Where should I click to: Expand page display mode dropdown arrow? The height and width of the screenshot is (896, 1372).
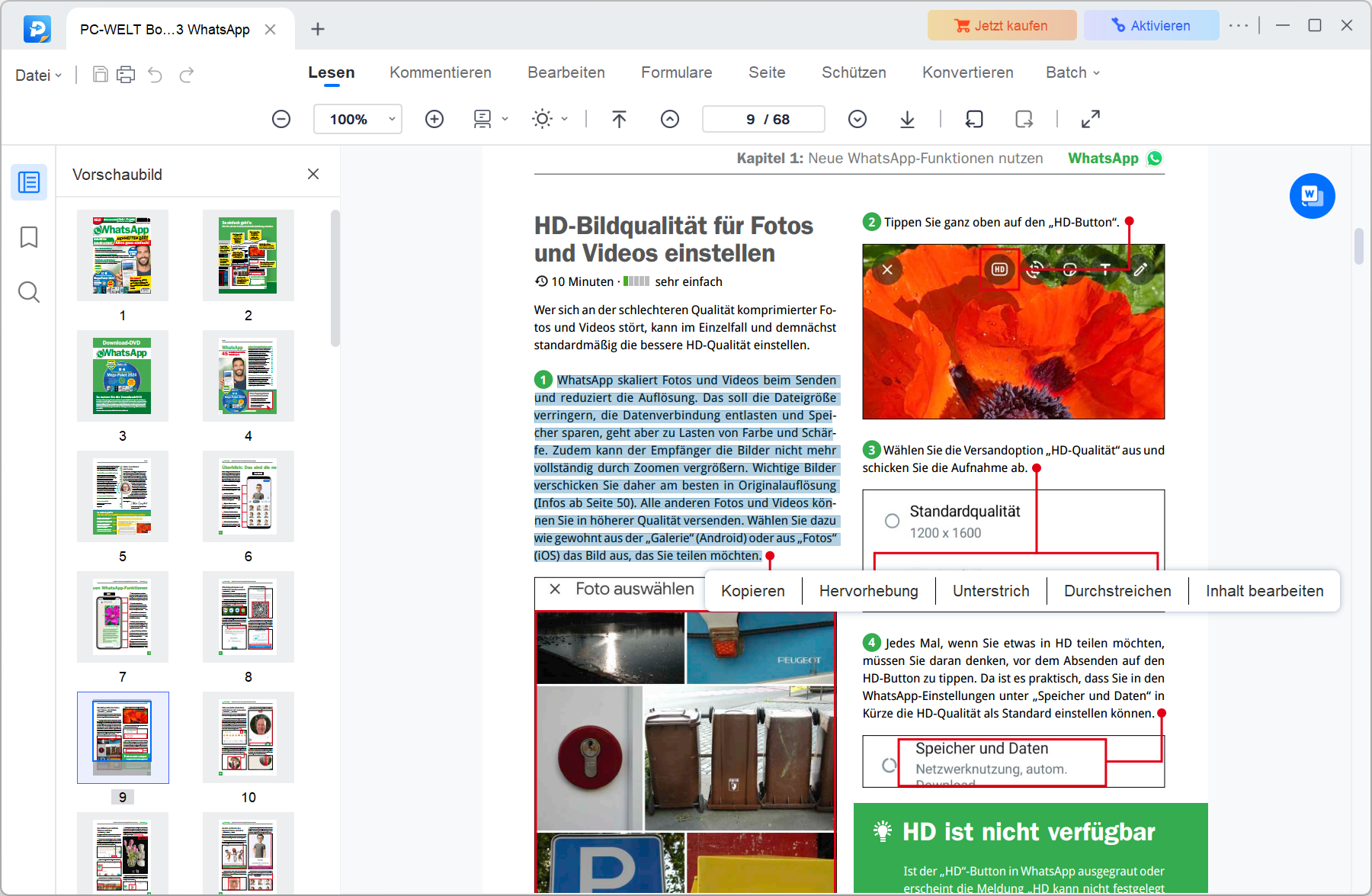(x=505, y=119)
